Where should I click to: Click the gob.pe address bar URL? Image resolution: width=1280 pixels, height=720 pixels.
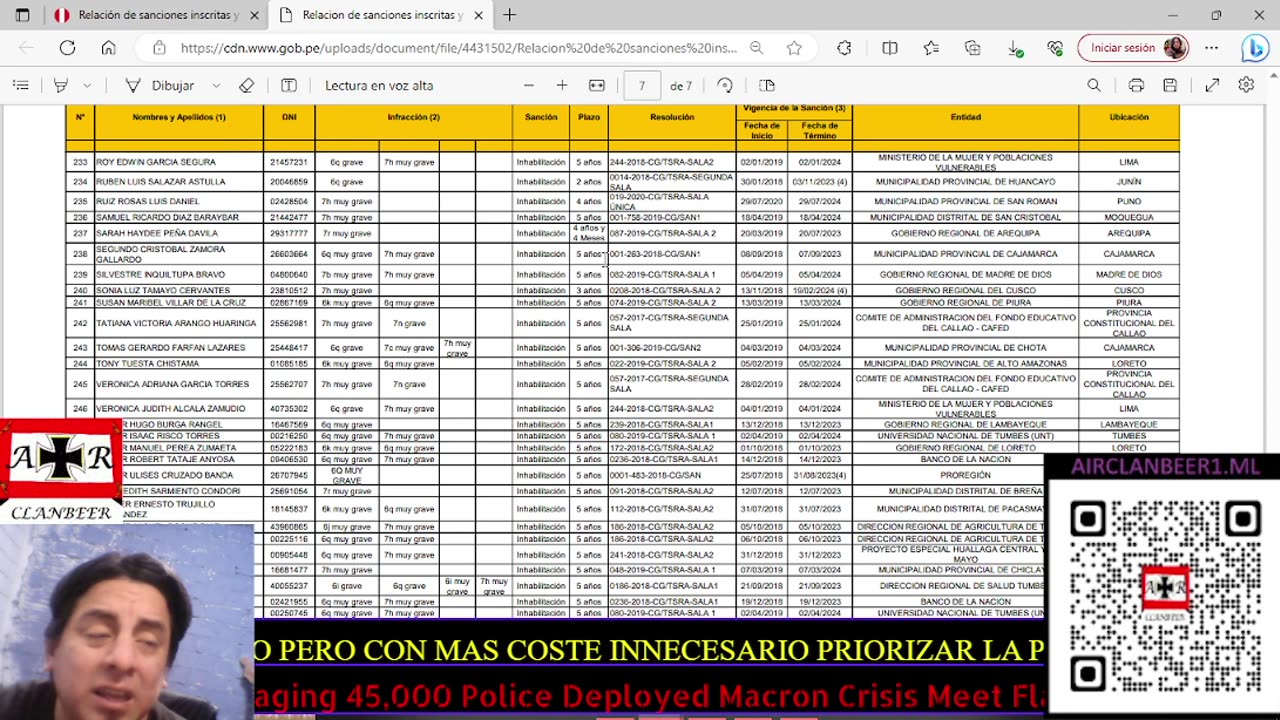458,47
